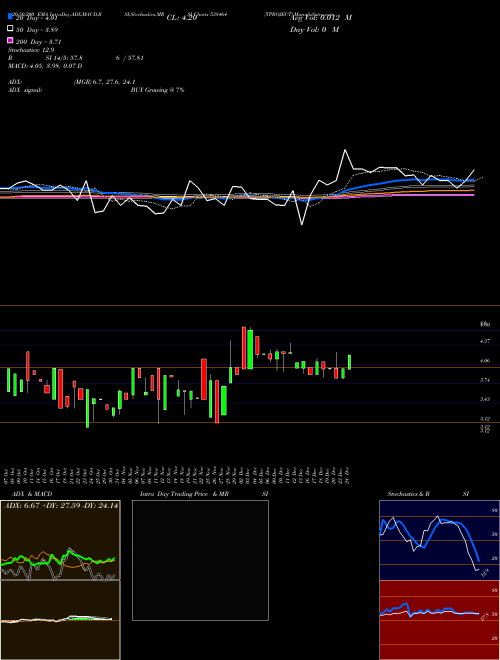Click the magenta 200 Day legend swatch
Image resolution: width=500 pixels, height=660 pixels.
[10, 40]
